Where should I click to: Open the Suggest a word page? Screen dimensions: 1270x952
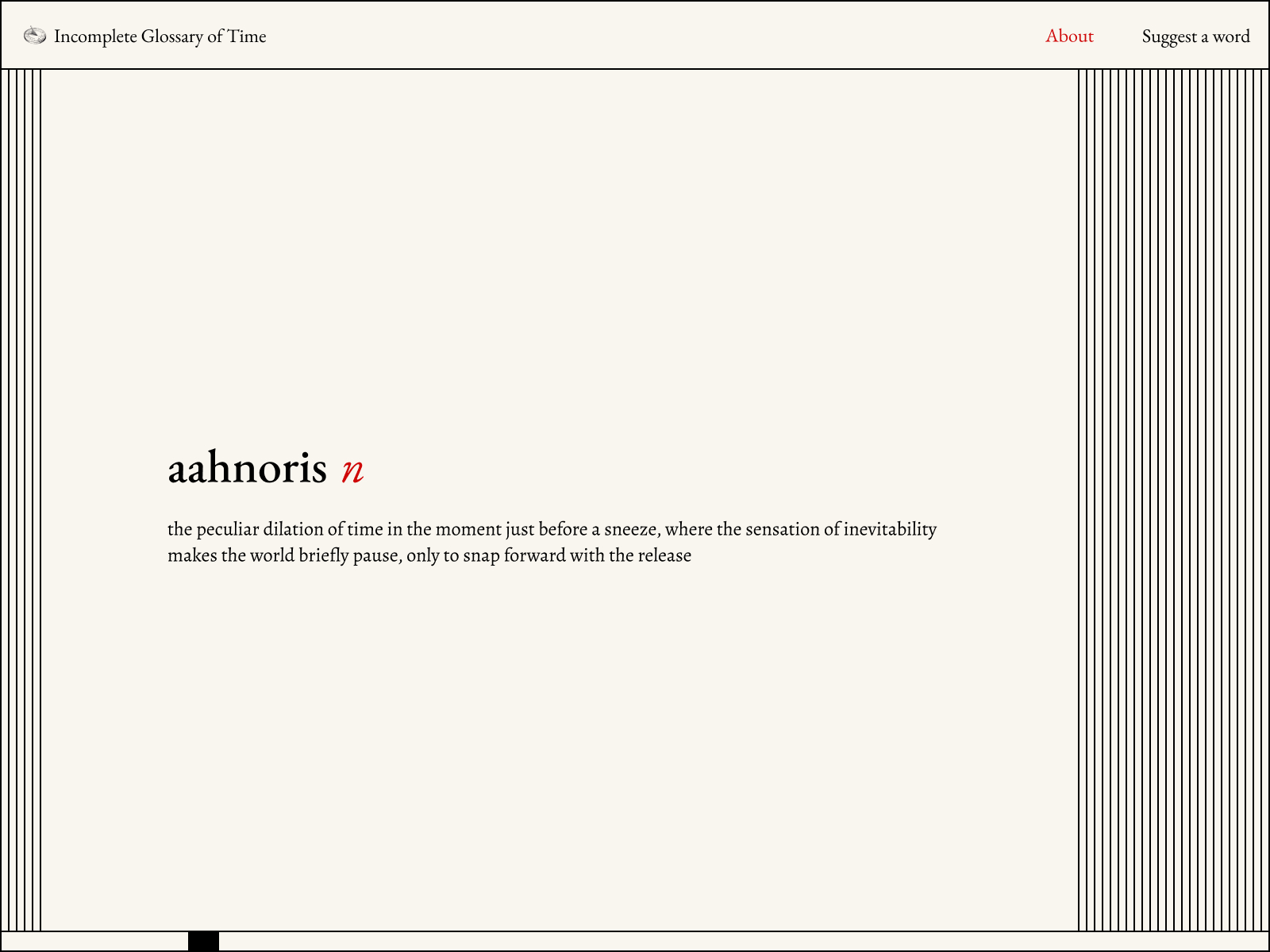point(1195,36)
